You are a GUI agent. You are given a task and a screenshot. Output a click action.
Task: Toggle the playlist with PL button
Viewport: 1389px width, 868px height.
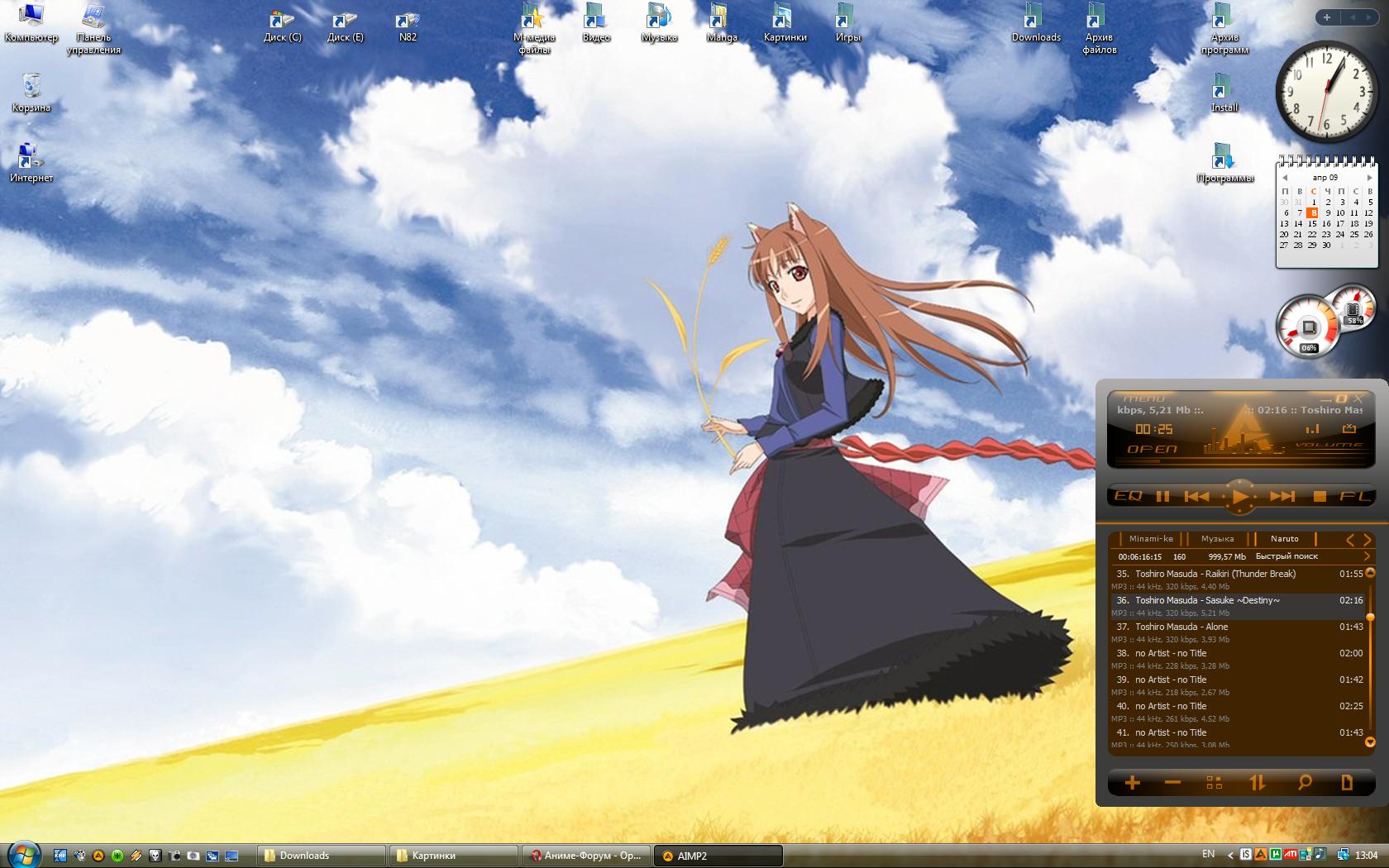click(x=1354, y=496)
